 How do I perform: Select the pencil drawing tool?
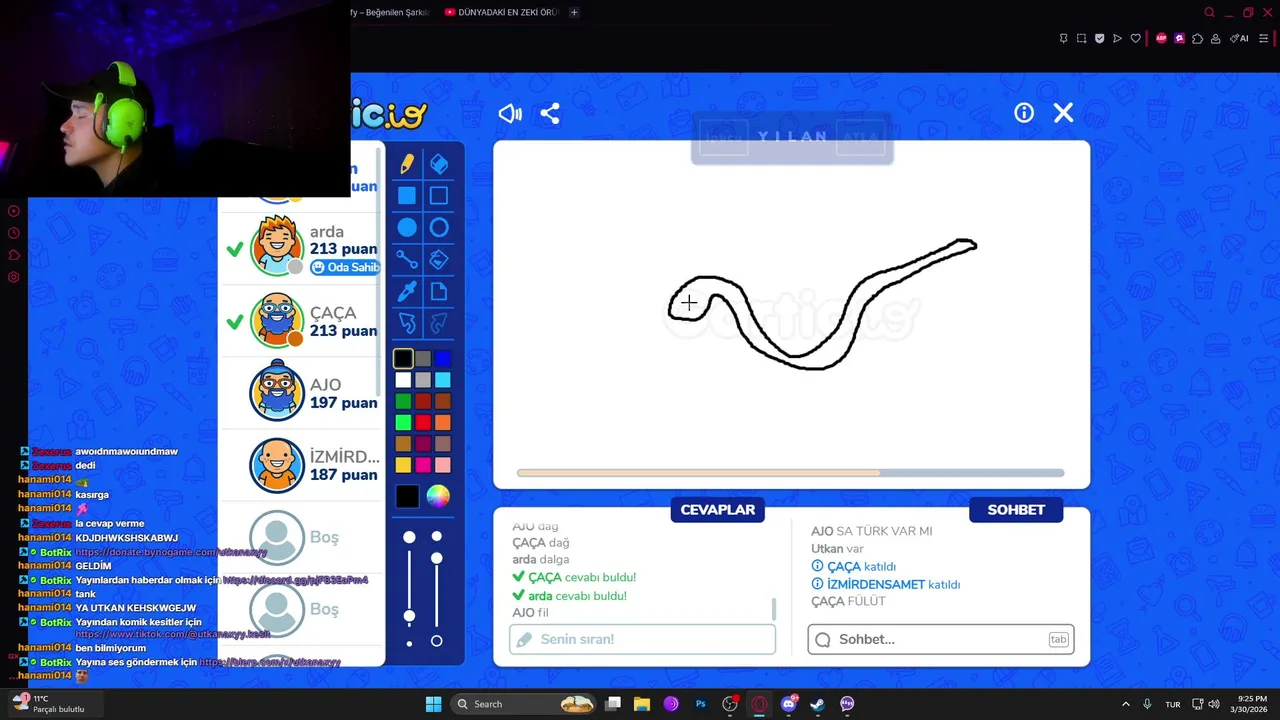tap(407, 164)
